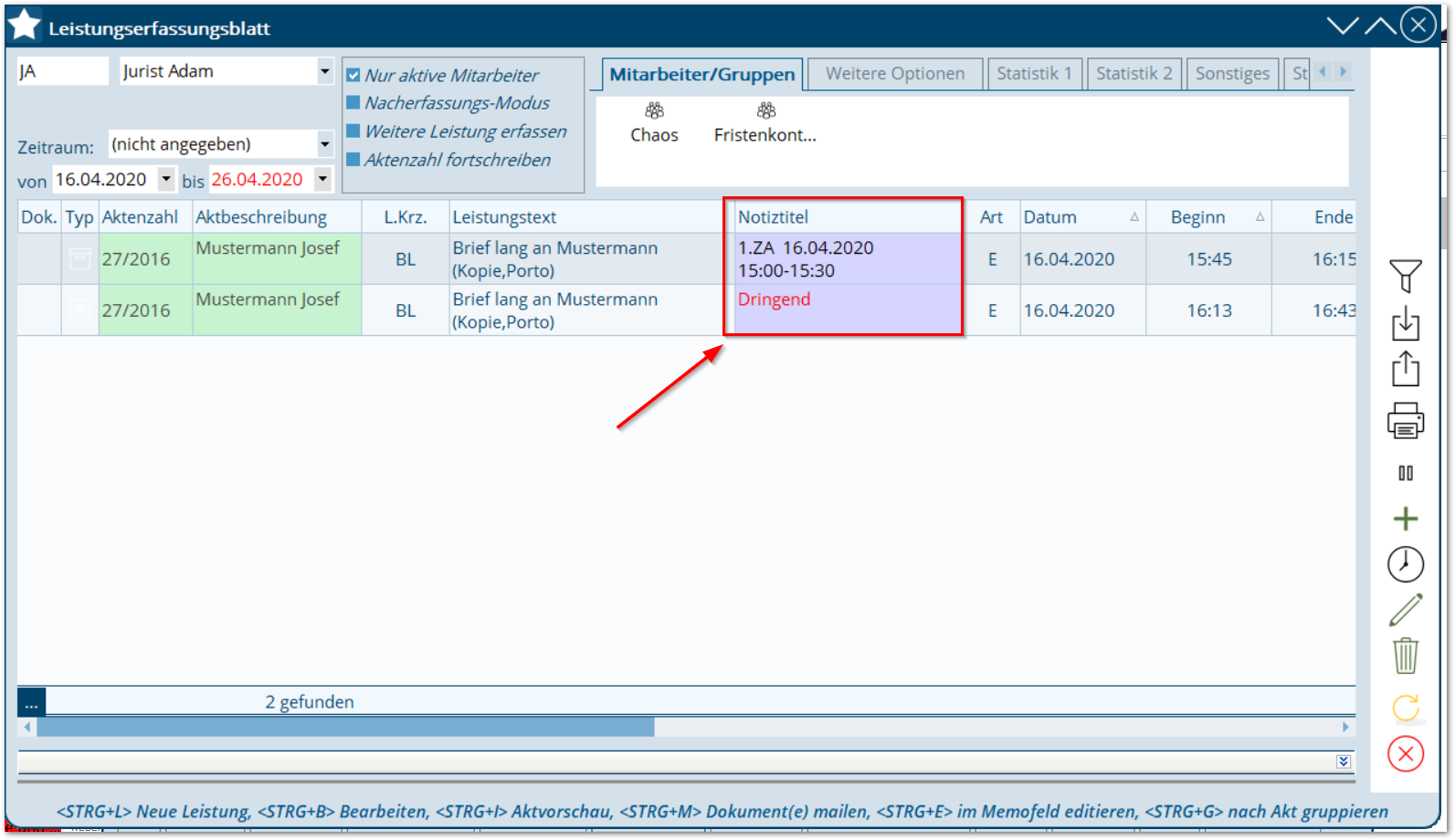Toggle Nur aktive Mitarbeiter checkbox
This screenshot has width=1455, height=840.
[x=353, y=76]
